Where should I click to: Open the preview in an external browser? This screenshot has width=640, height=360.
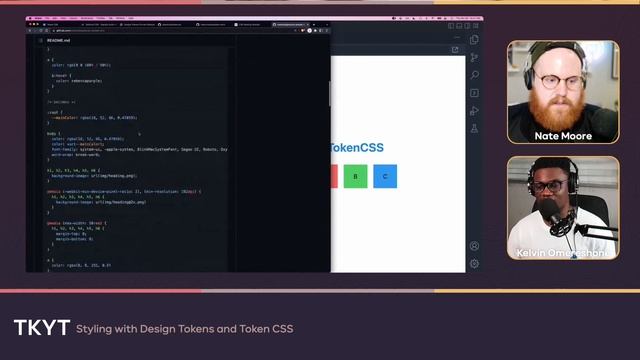pos(455,50)
